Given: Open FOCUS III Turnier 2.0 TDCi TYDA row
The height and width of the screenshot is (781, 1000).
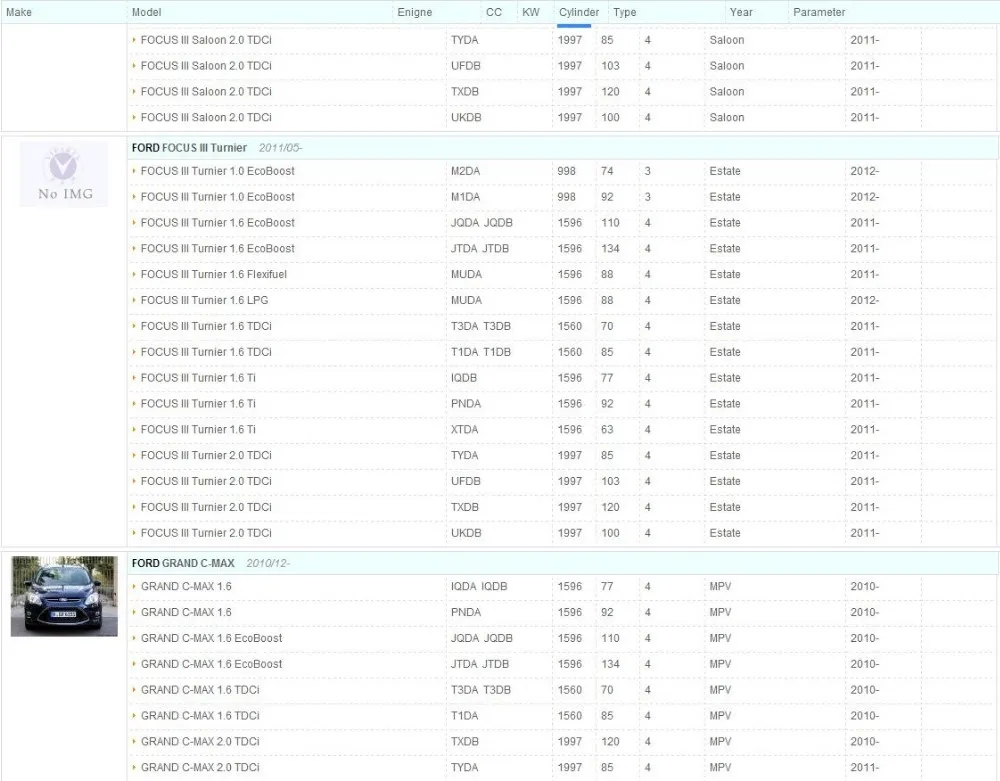Looking at the screenshot, I should 562,455.
